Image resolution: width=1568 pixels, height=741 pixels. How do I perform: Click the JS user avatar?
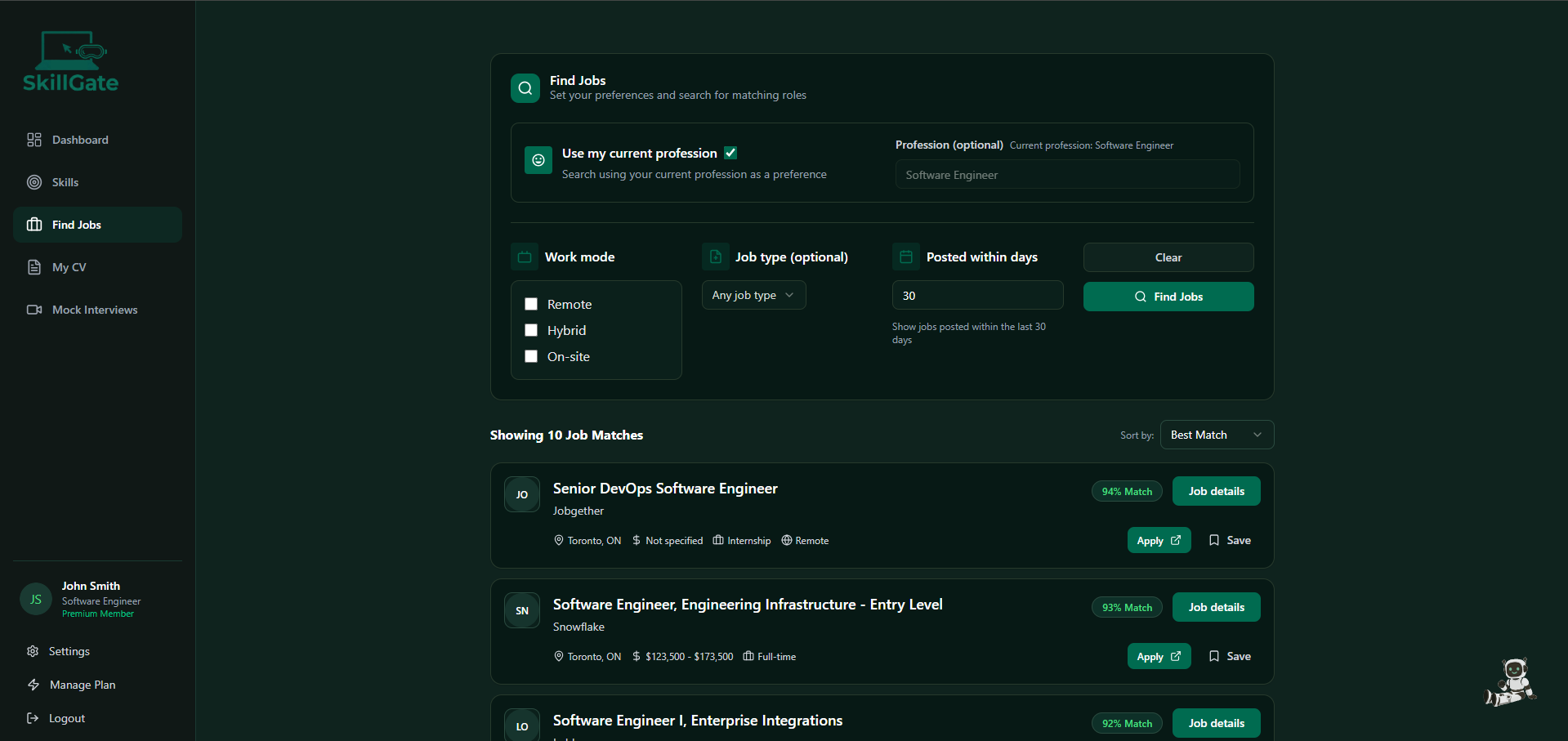point(36,599)
